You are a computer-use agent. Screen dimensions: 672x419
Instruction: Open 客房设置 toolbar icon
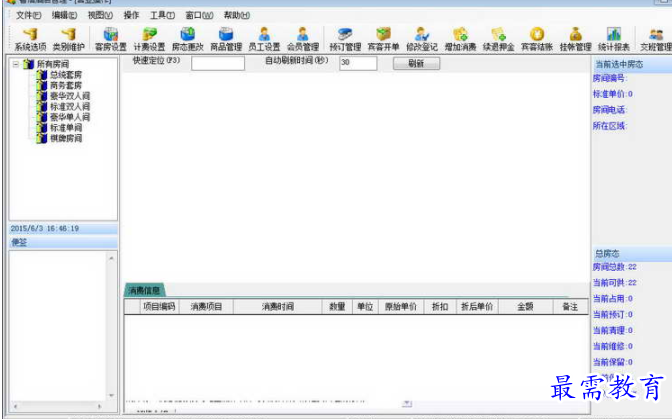tap(111, 39)
